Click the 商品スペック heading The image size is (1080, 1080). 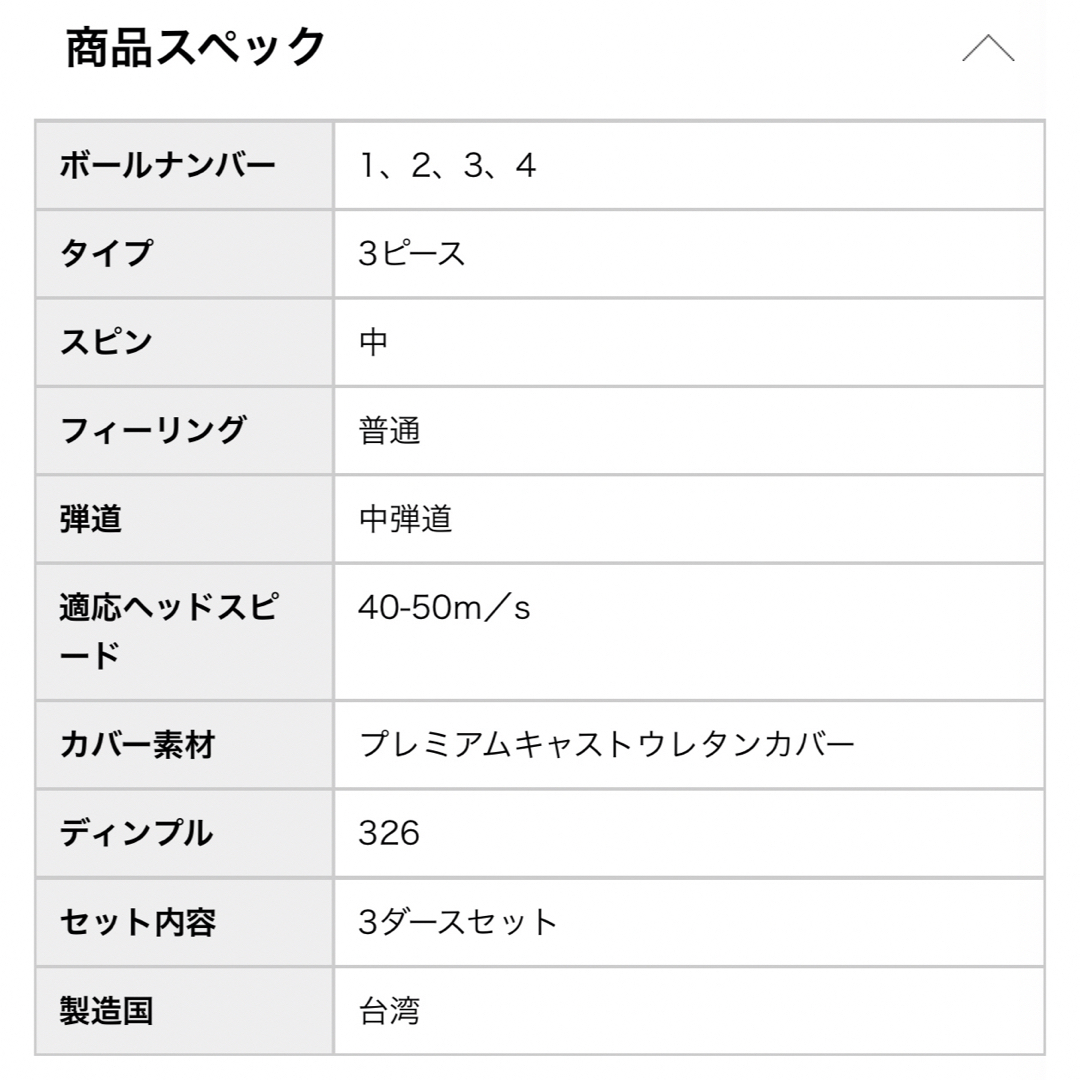[195, 48]
